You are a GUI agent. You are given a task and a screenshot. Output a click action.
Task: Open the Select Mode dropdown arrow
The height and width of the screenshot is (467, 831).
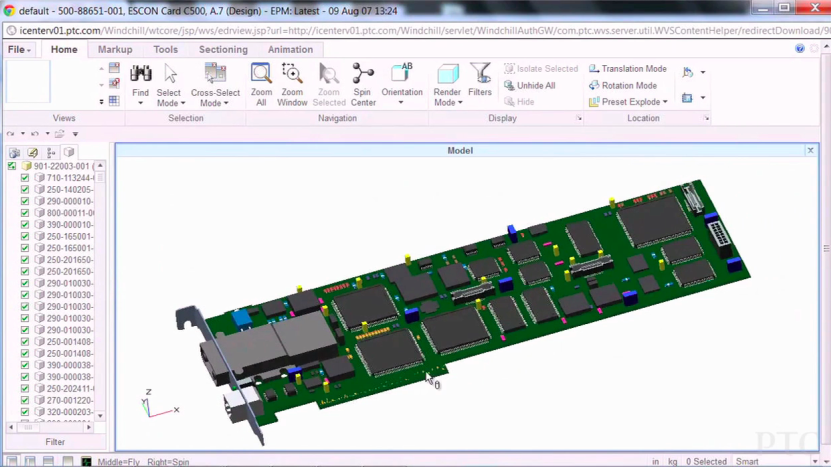coord(183,103)
